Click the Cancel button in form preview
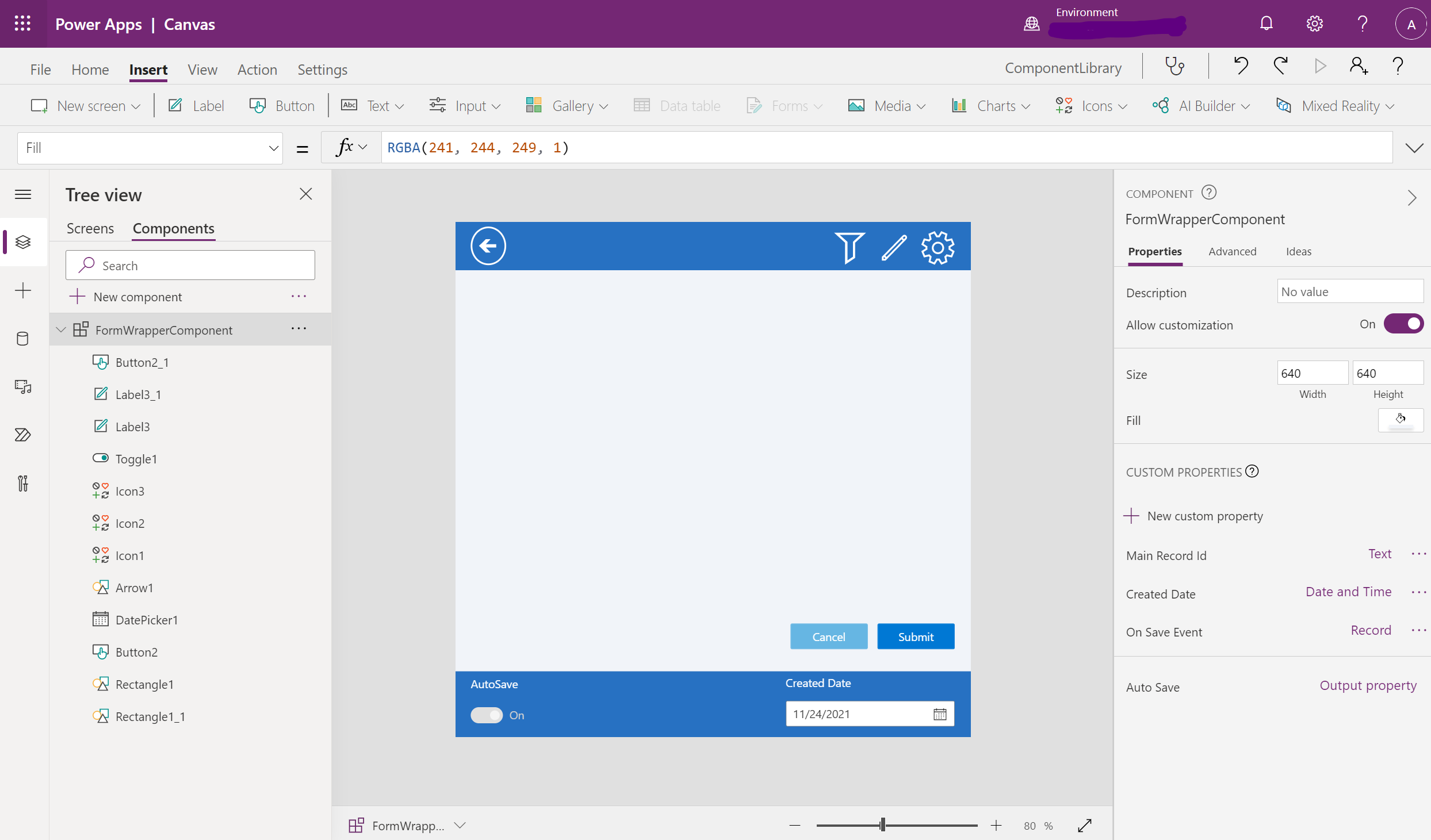Image resolution: width=1431 pixels, height=840 pixels. [x=828, y=636]
